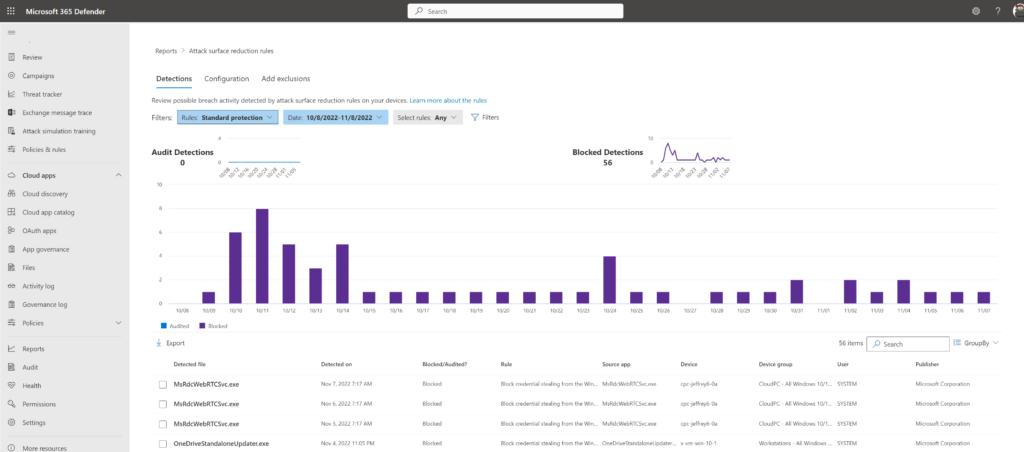Check the Nov 5 MsRdcWebRTCSvc.exe row checkbox
The image size is (1024, 452).
(x=163, y=424)
